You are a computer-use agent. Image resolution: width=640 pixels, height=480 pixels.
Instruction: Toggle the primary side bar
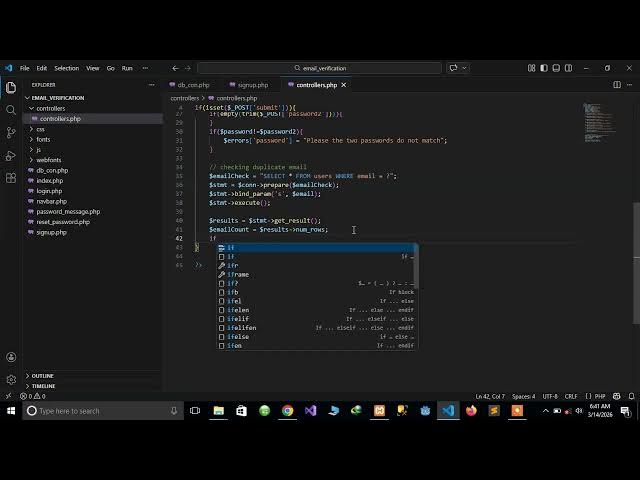[544, 68]
